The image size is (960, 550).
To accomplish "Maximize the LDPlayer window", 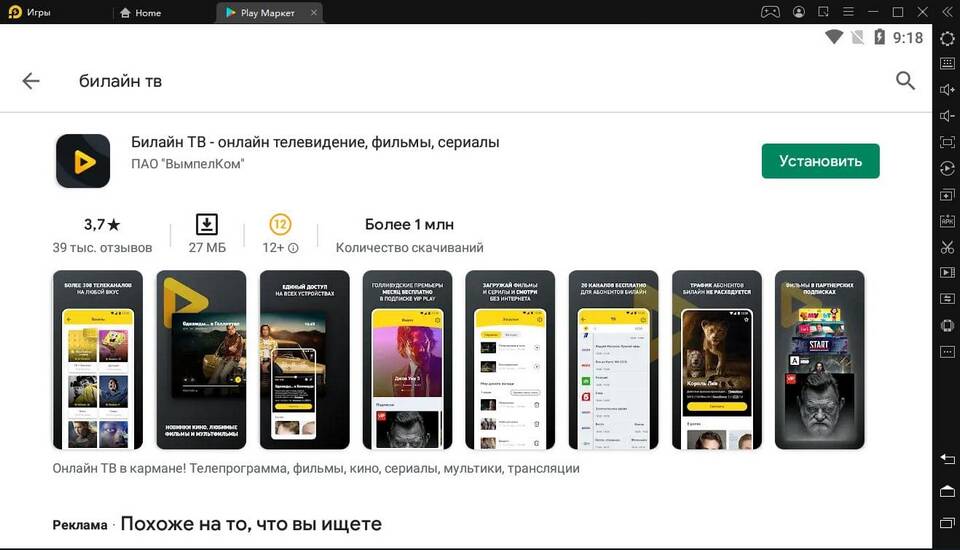I will point(898,12).
